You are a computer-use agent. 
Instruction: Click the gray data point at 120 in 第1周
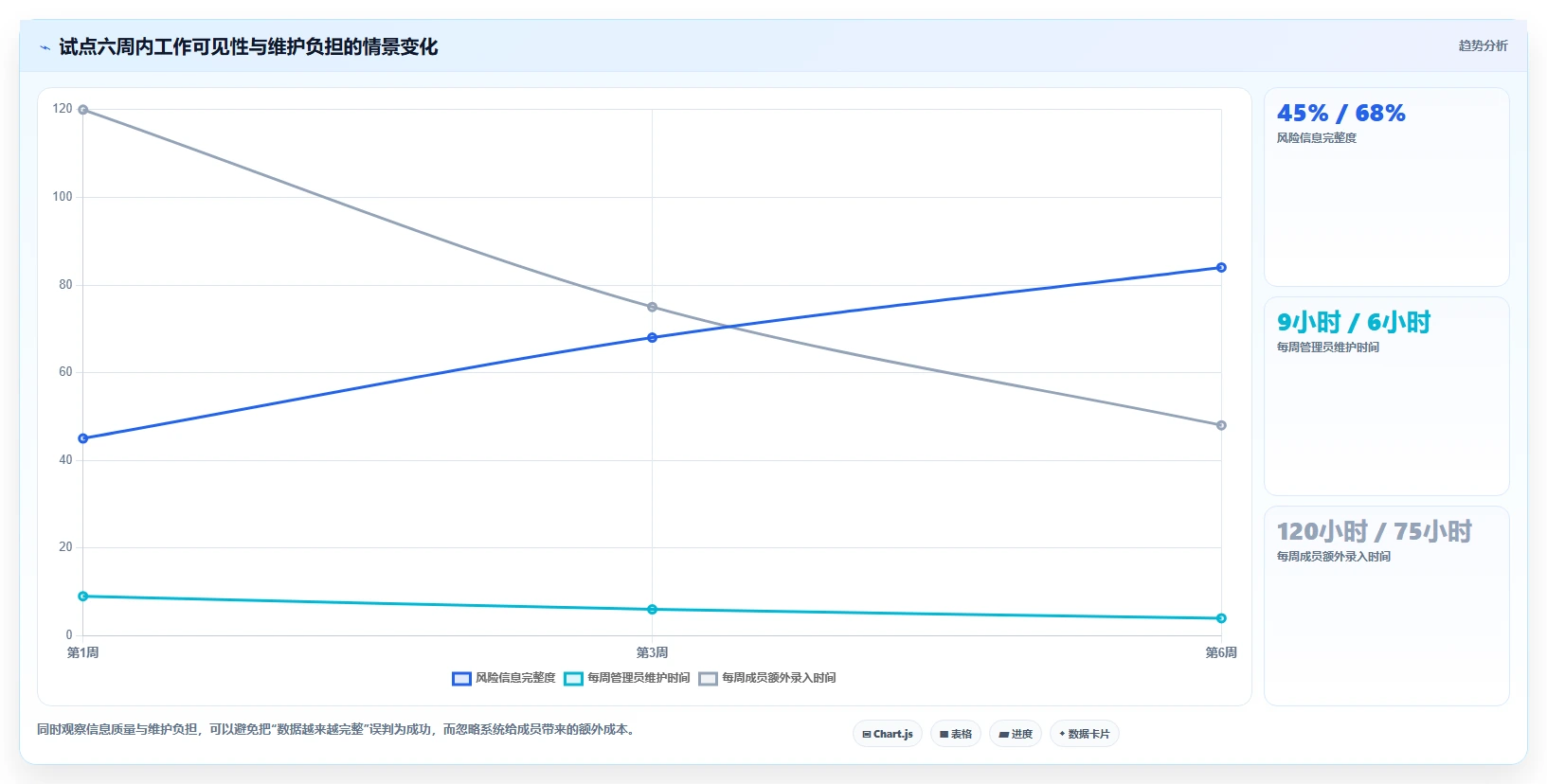click(x=83, y=110)
